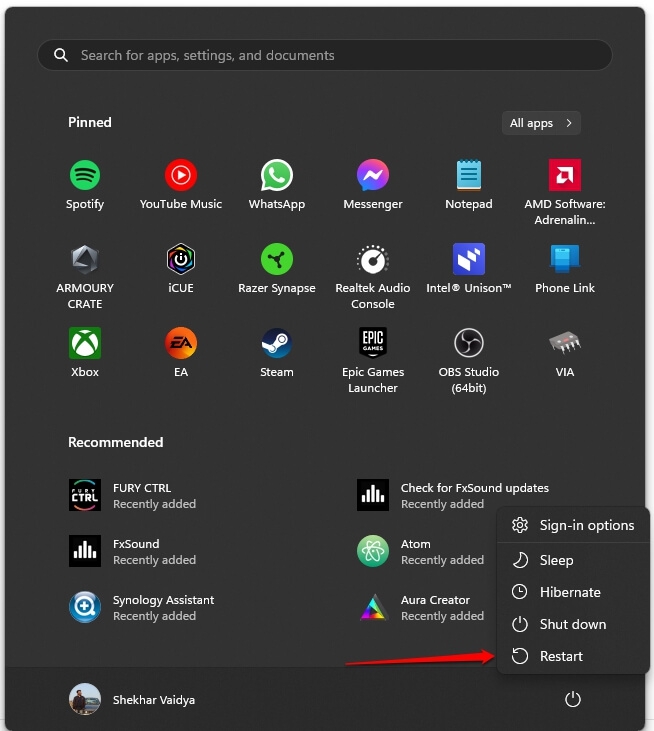Open WhatsApp pinned app icon
The image size is (654, 731).
(x=277, y=176)
